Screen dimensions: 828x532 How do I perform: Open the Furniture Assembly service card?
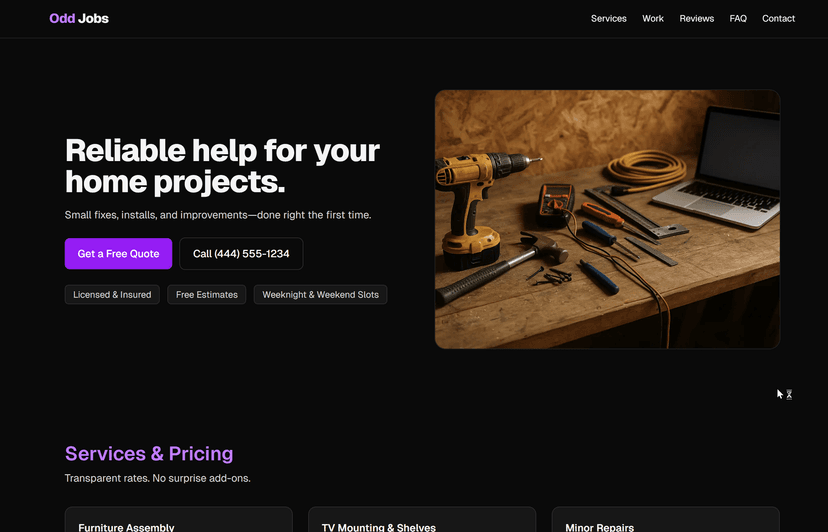tap(178, 520)
